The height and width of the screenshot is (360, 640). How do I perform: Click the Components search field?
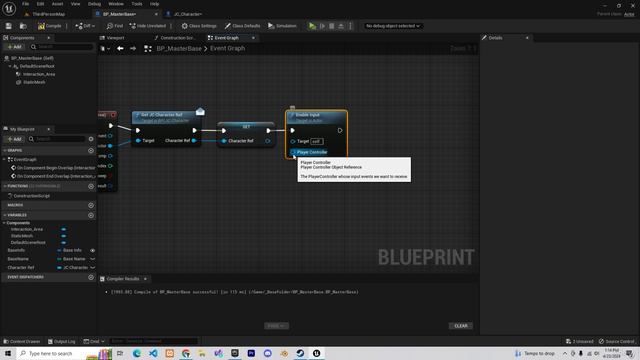click(x=61, y=47)
